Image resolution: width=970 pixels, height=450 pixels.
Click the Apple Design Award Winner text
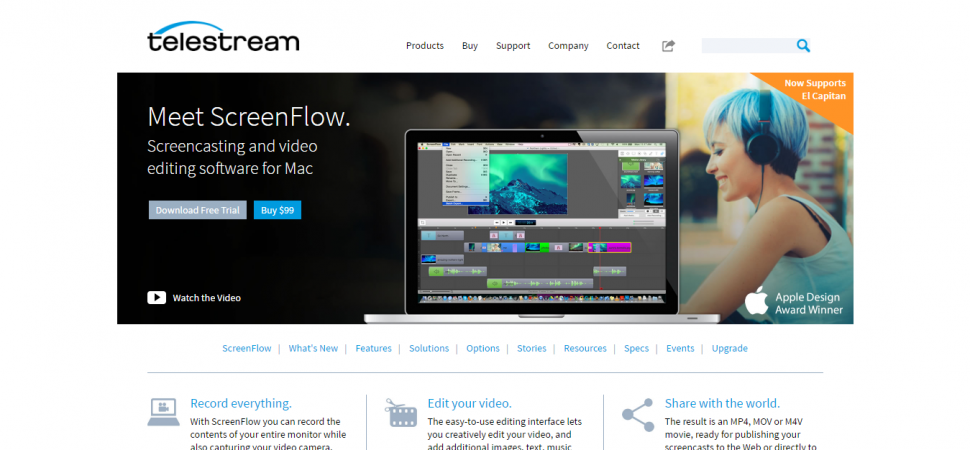809,303
